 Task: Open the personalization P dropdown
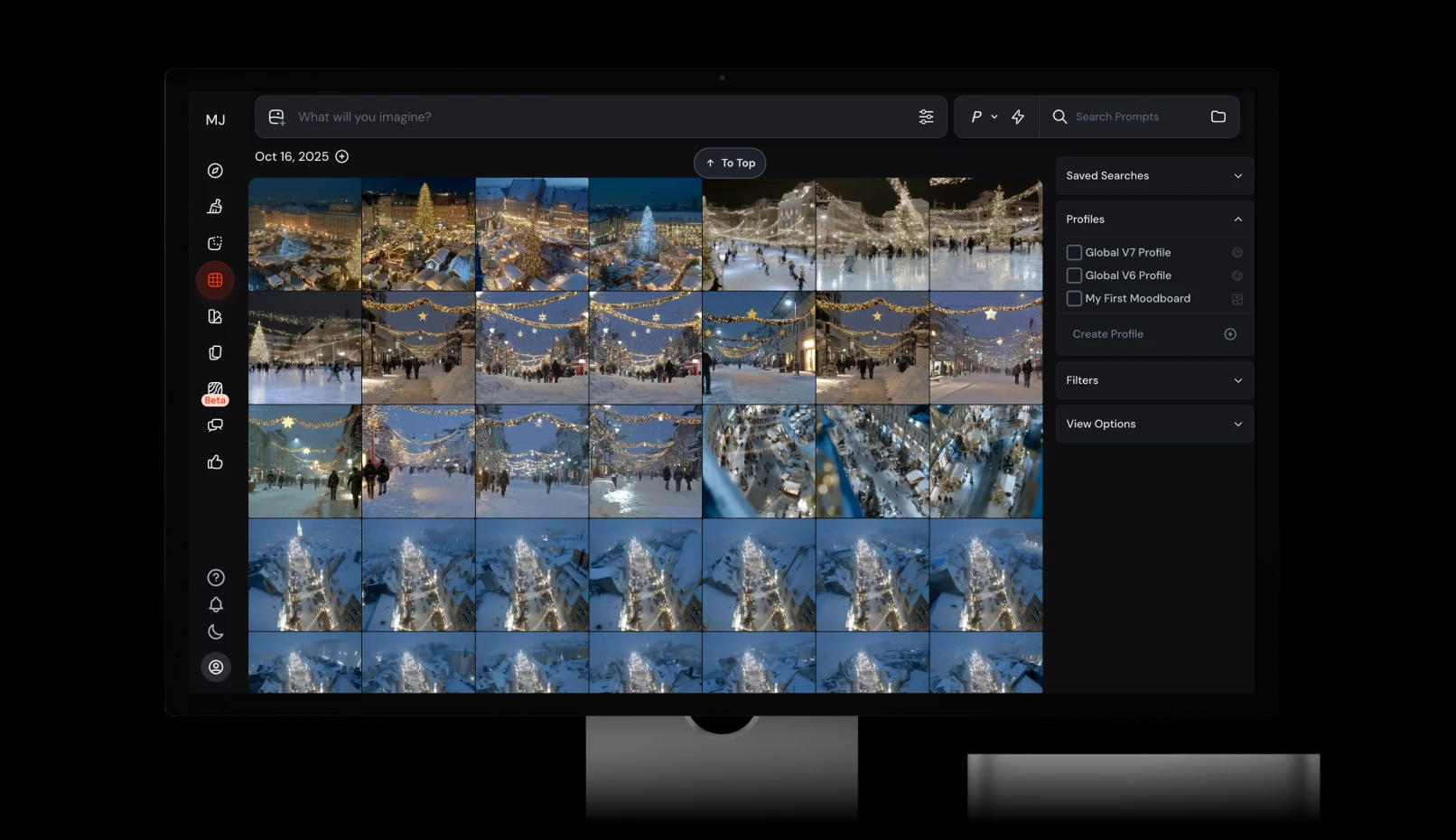click(983, 117)
